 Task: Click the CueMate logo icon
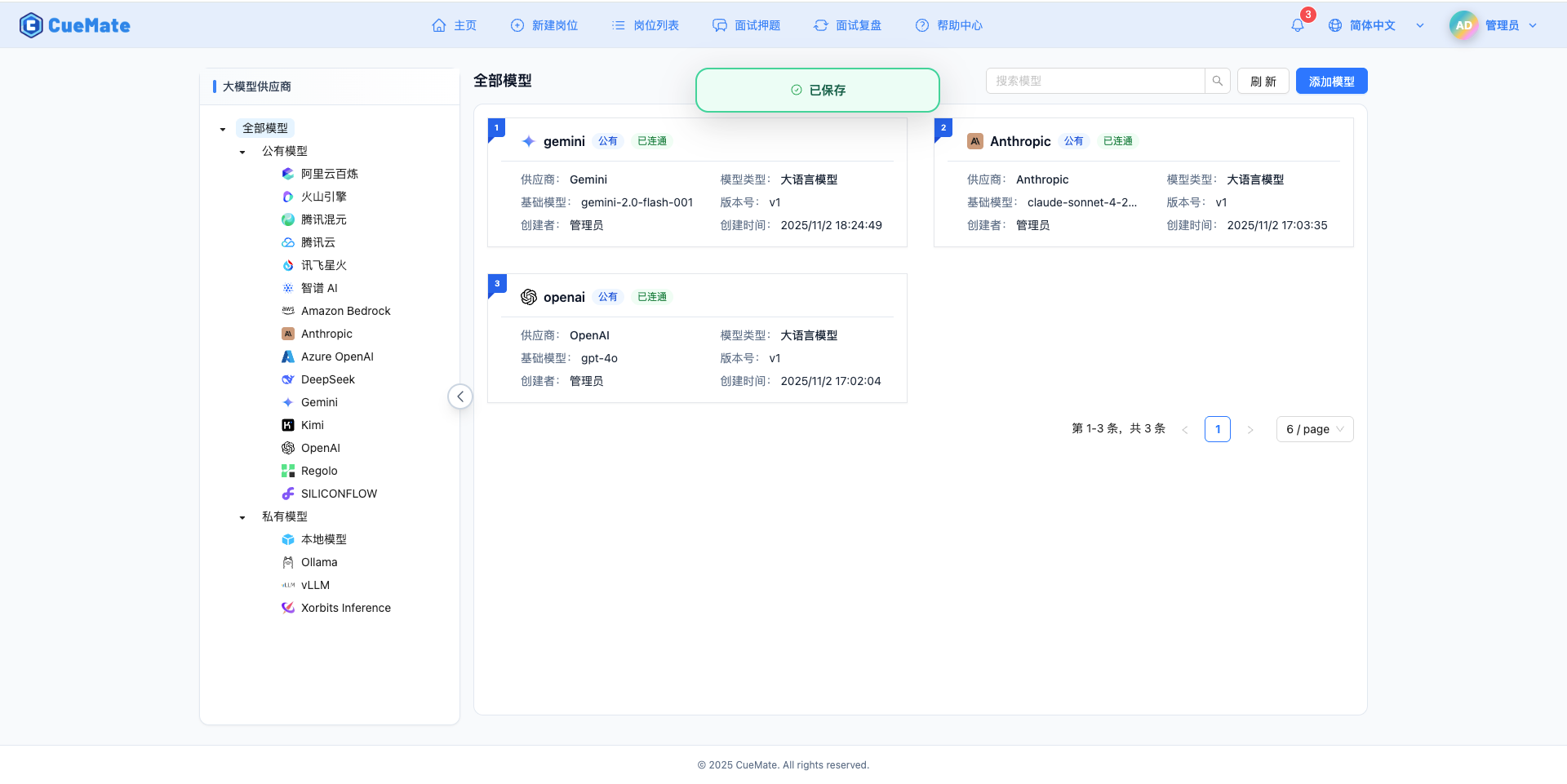pos(30,25)
